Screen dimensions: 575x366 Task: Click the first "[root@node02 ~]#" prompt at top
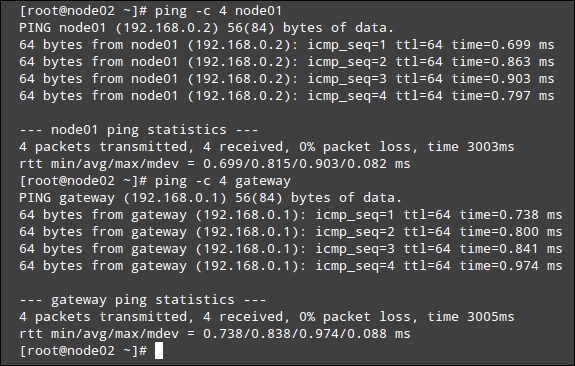point(83,11)
